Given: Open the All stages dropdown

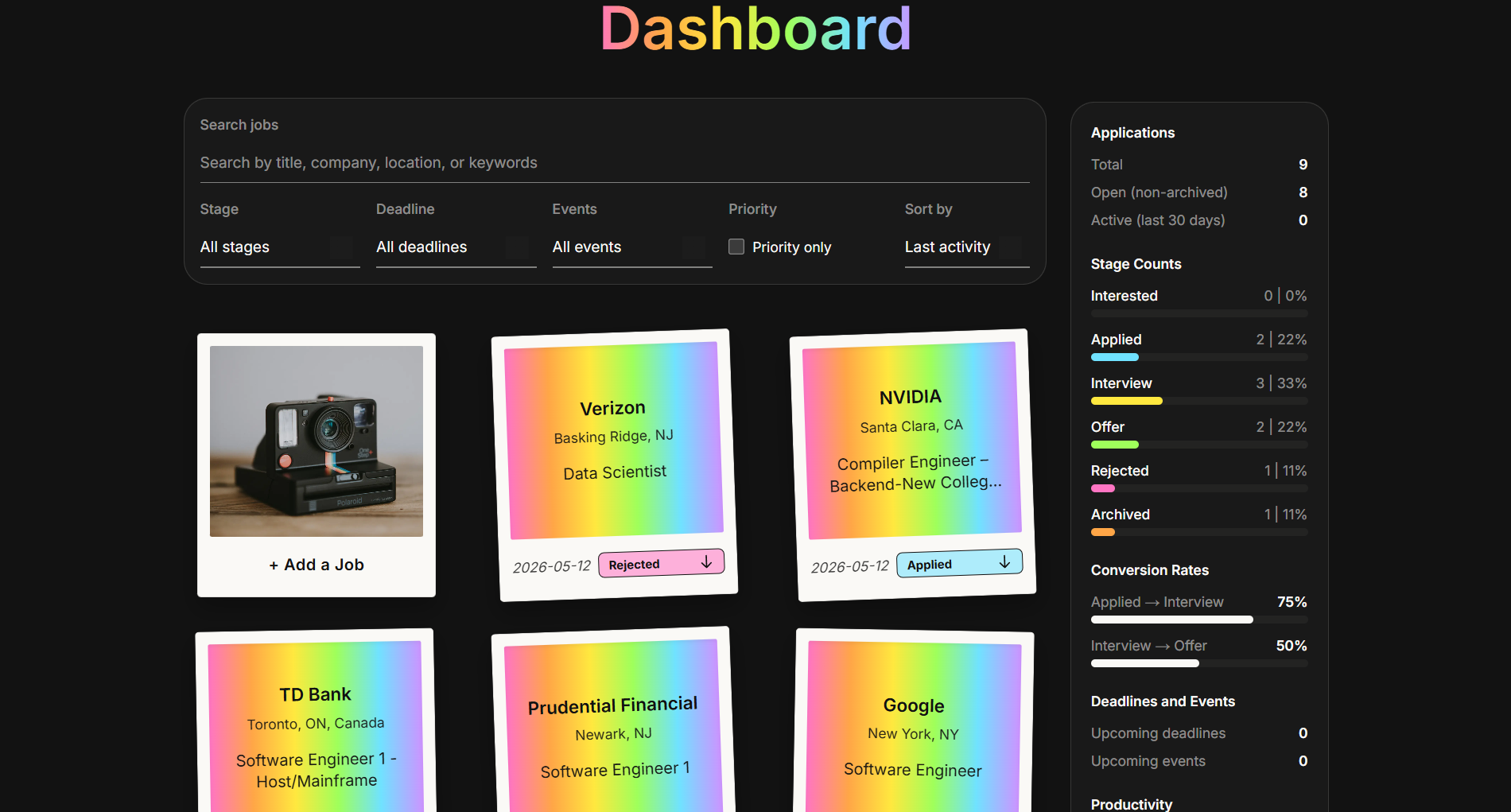Looking at the screenshot, I should point(280,247).
